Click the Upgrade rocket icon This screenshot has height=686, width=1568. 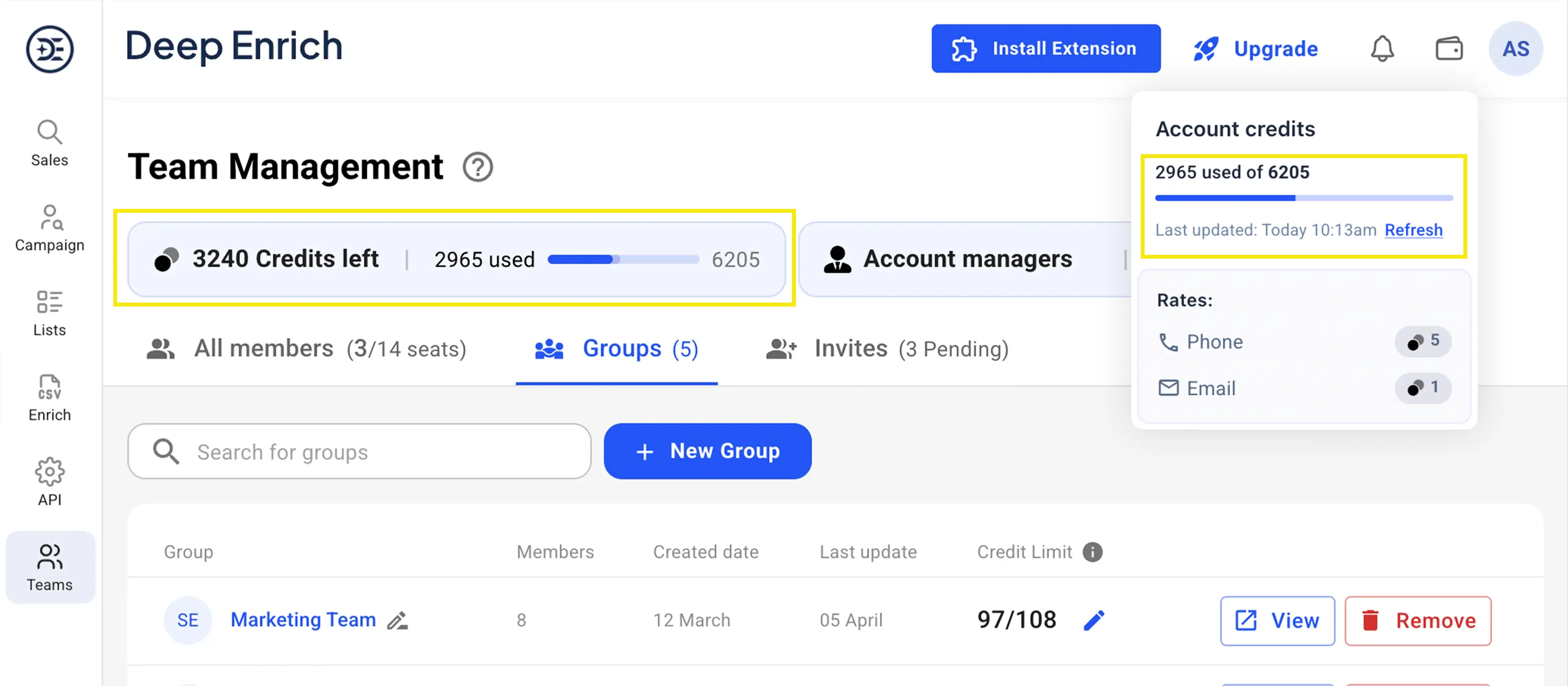click(x=1205, y=49)
